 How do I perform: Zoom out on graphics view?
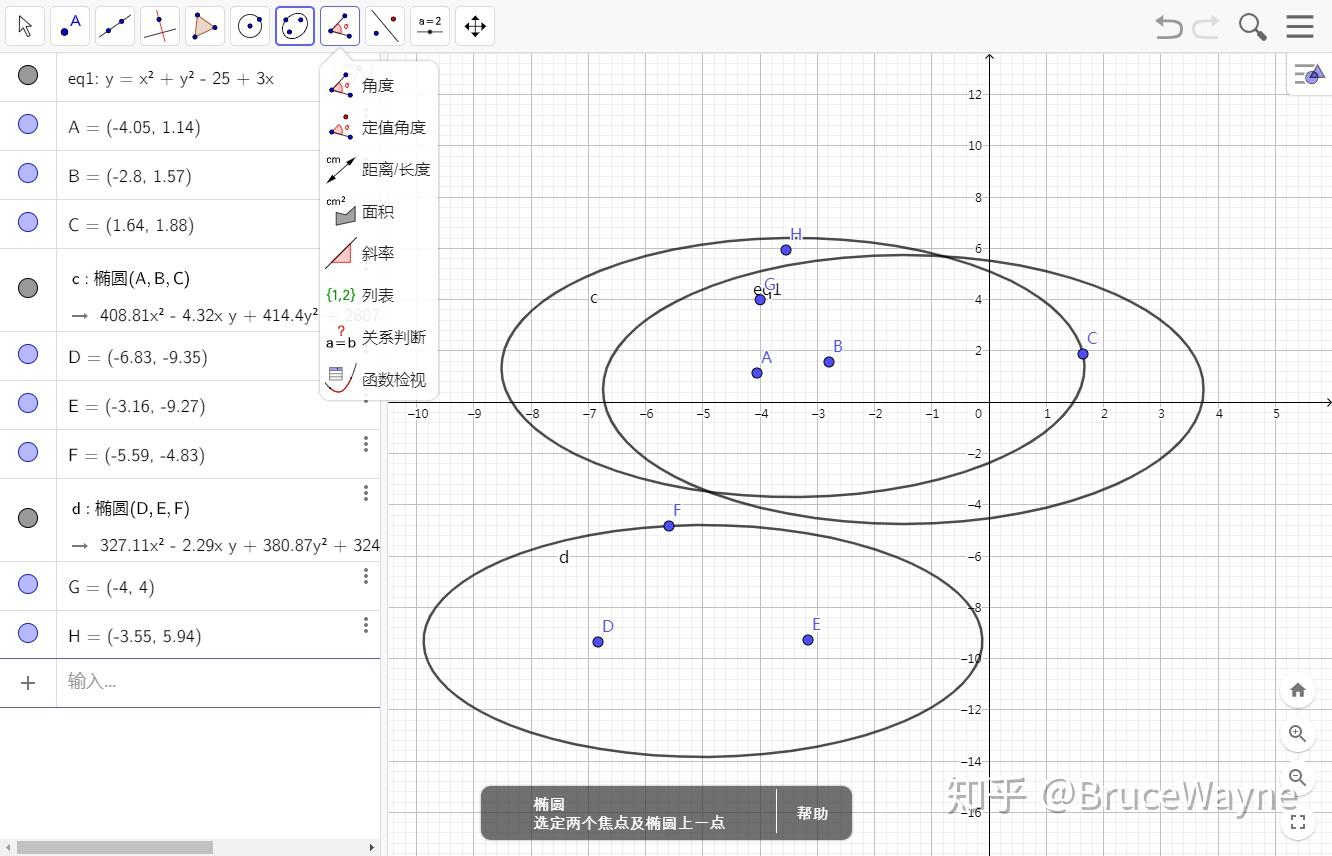click(x=1298, y=777)
